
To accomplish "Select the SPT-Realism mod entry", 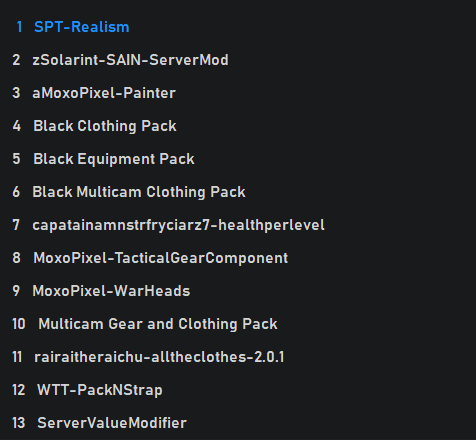I will 82,27.
